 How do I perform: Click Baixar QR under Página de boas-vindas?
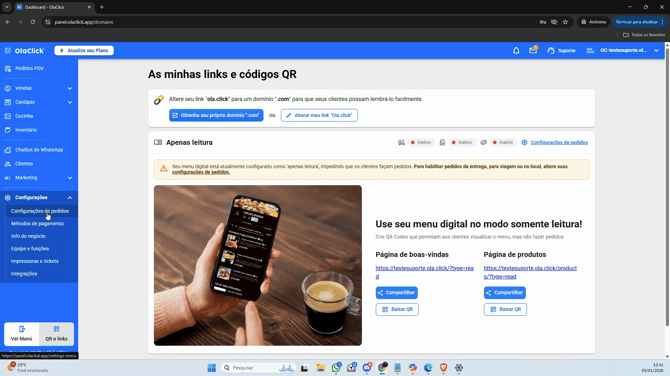397,309
